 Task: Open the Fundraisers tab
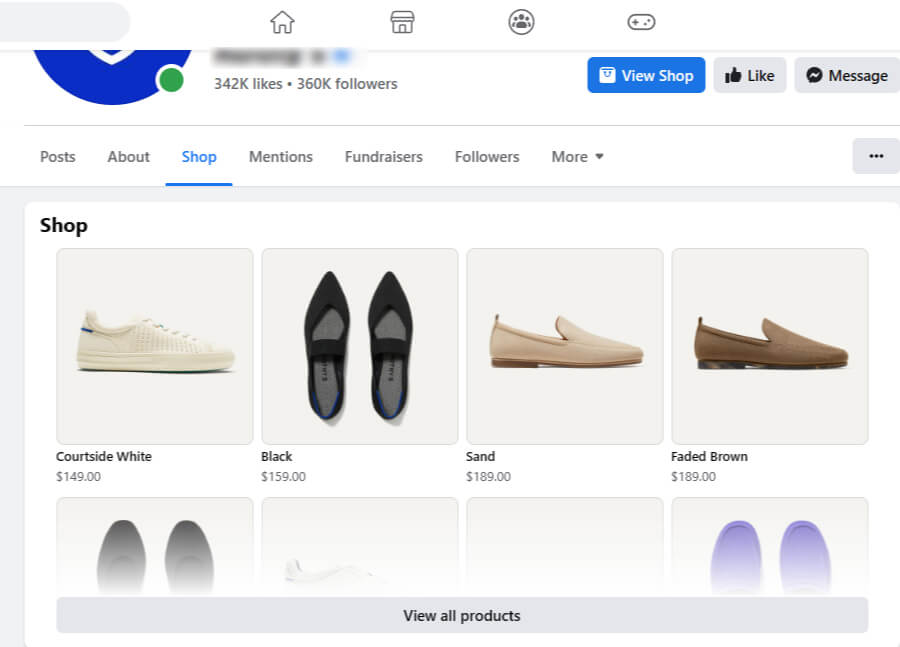point(383,157)
